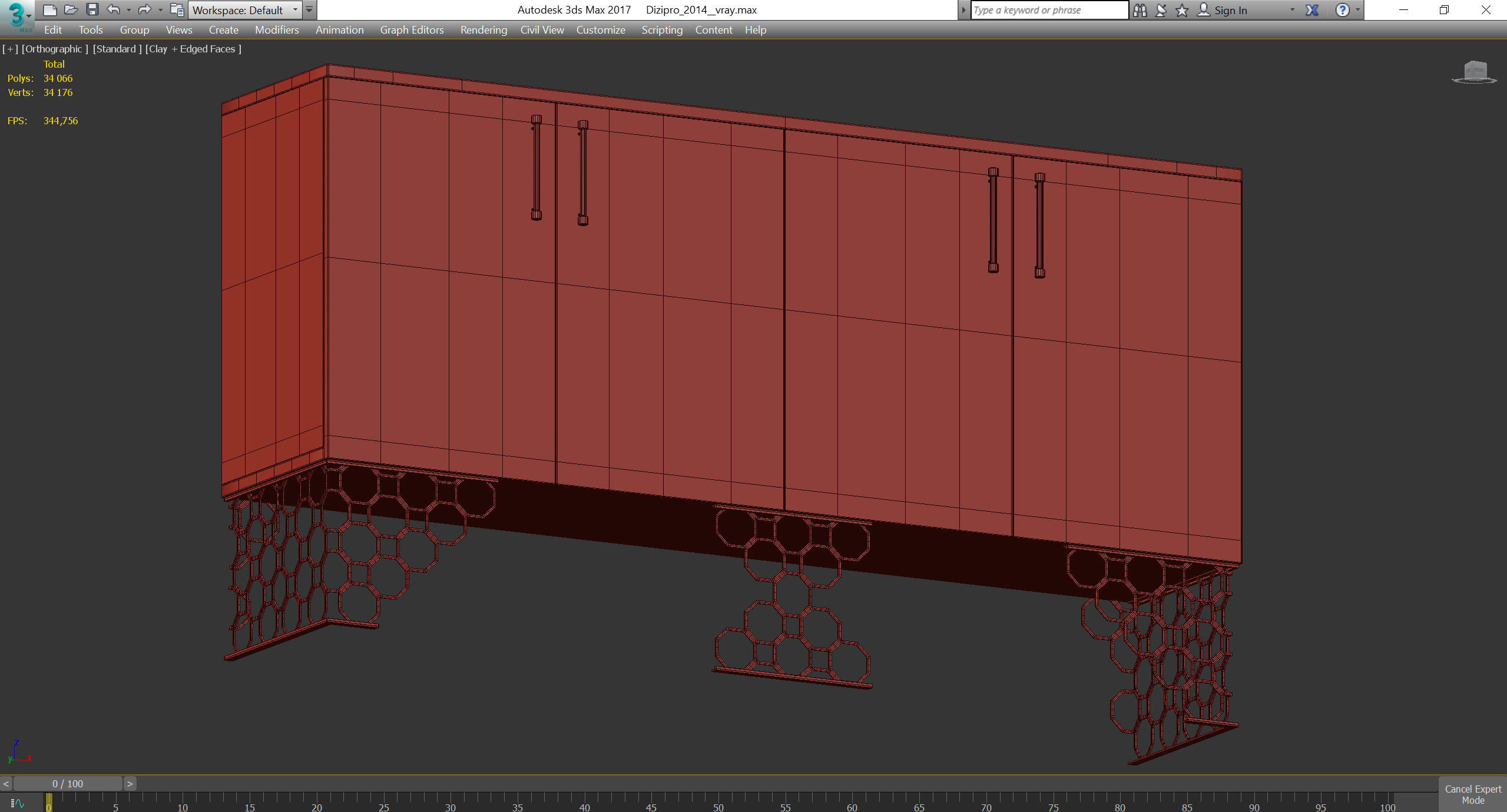Open the Modifiers menu
The height and width of the screenshot is (812, 1507).
[x=276, y=30]
